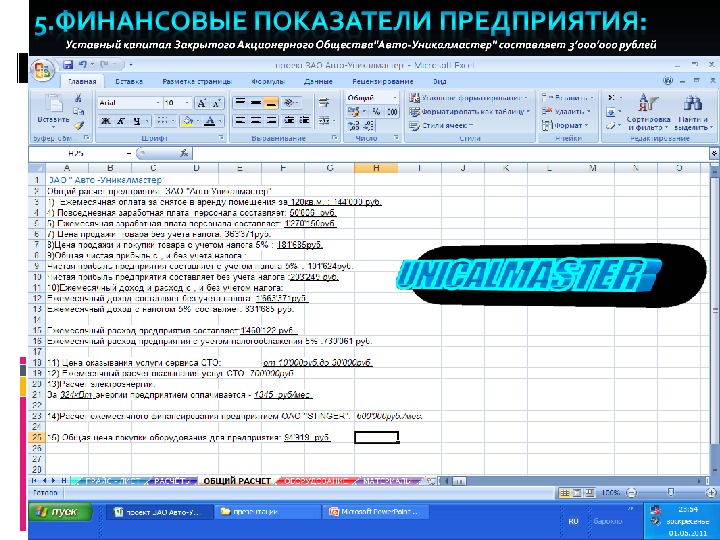Increase the cell indent
The image size is (720, 540).
[x=304, y=120]
